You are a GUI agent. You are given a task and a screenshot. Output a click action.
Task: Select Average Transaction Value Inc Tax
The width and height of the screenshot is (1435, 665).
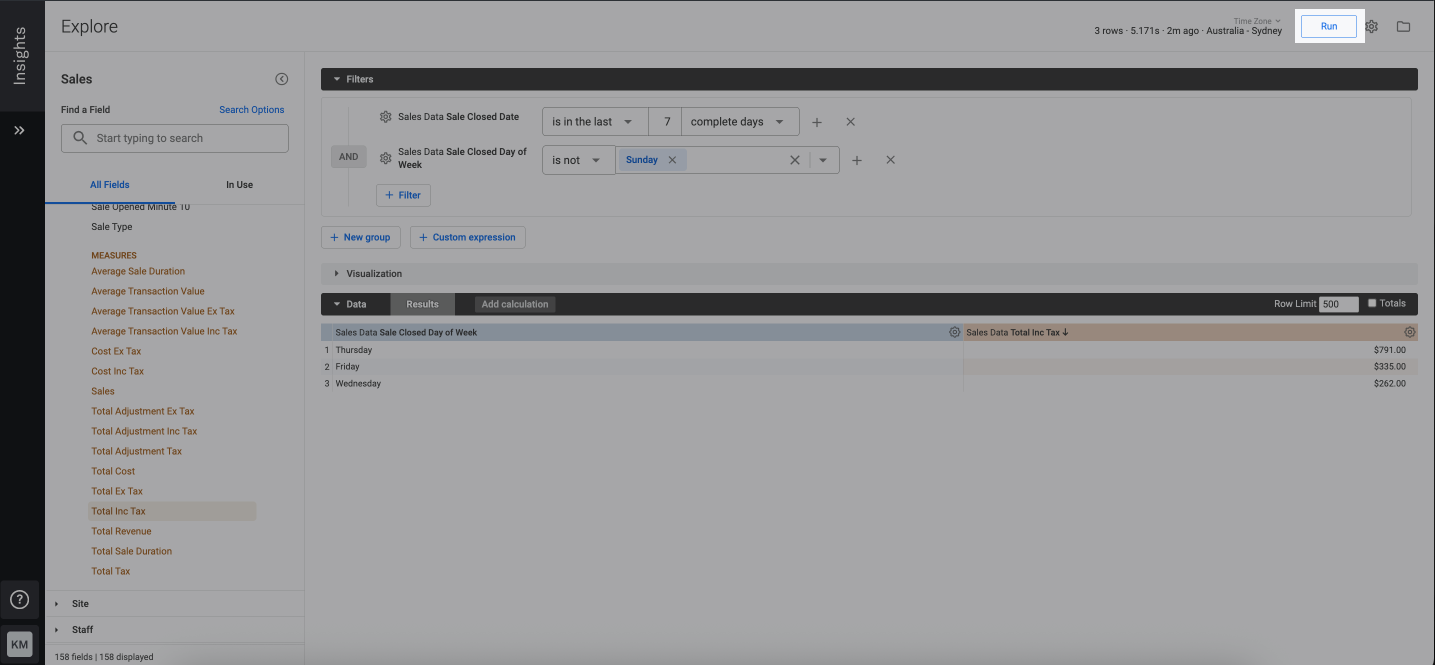pos(164,331)
